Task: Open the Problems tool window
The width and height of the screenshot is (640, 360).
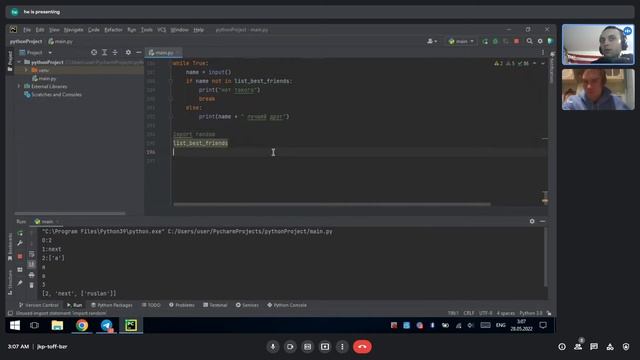Action: [182, 305]
